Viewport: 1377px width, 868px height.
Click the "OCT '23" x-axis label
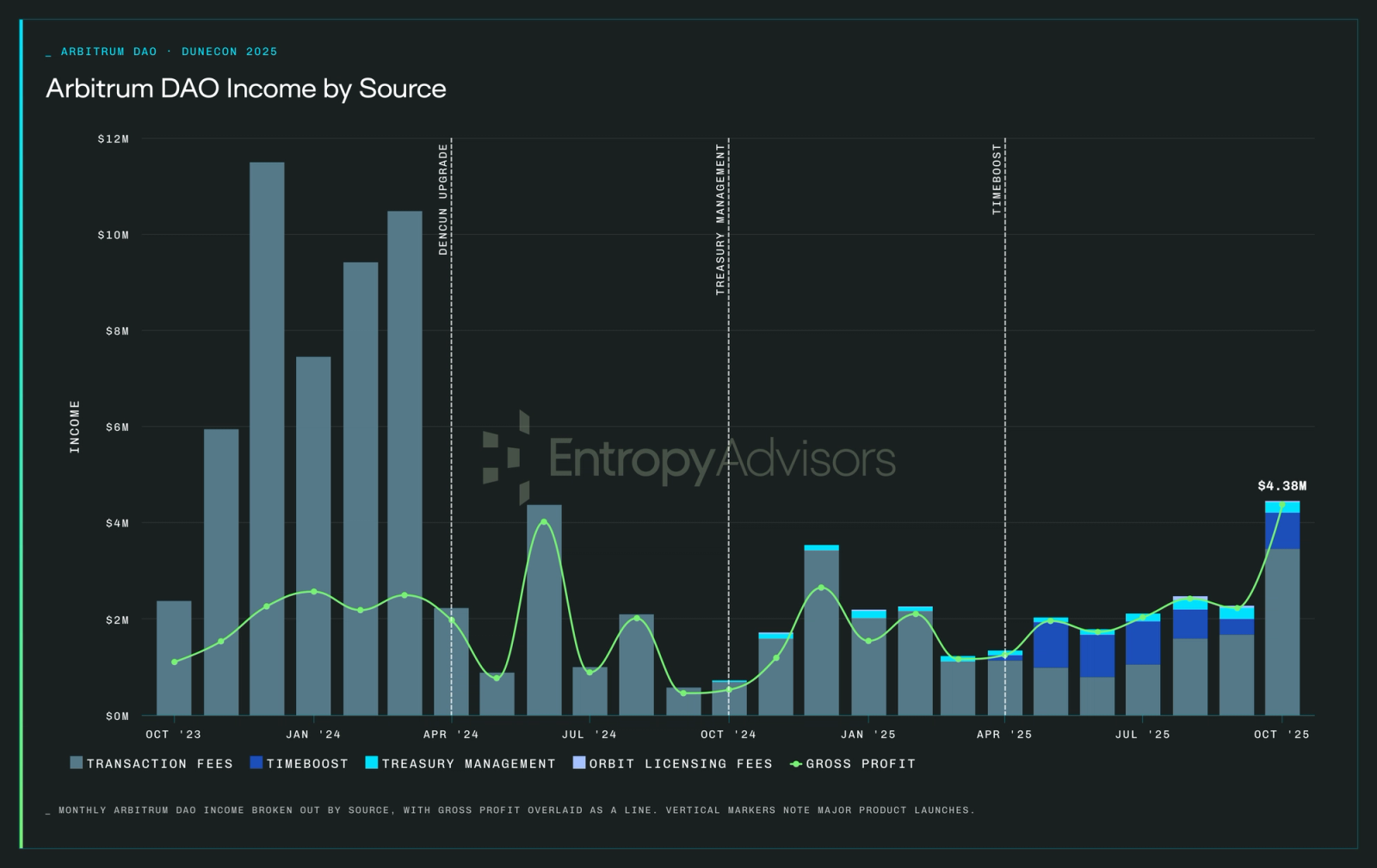pos(174,735)
